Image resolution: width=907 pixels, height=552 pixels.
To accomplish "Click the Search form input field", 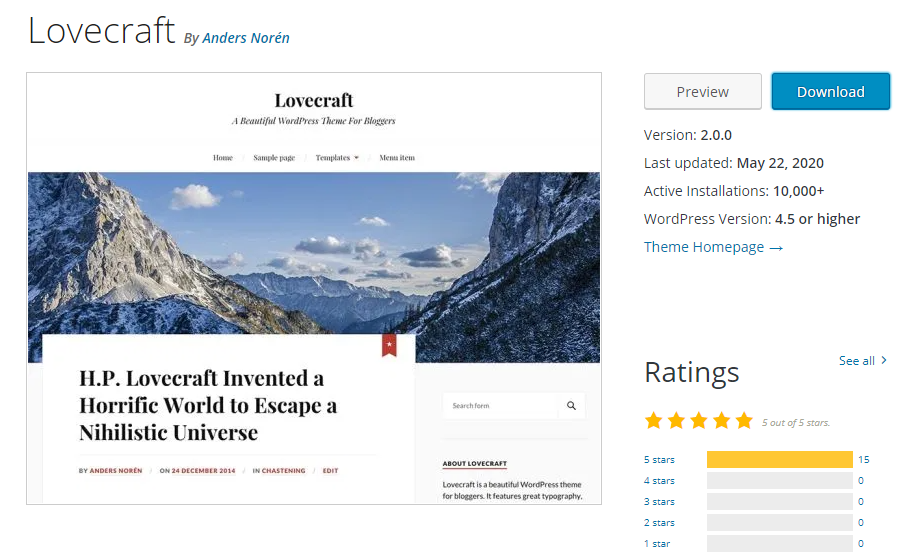I will 501,406.
